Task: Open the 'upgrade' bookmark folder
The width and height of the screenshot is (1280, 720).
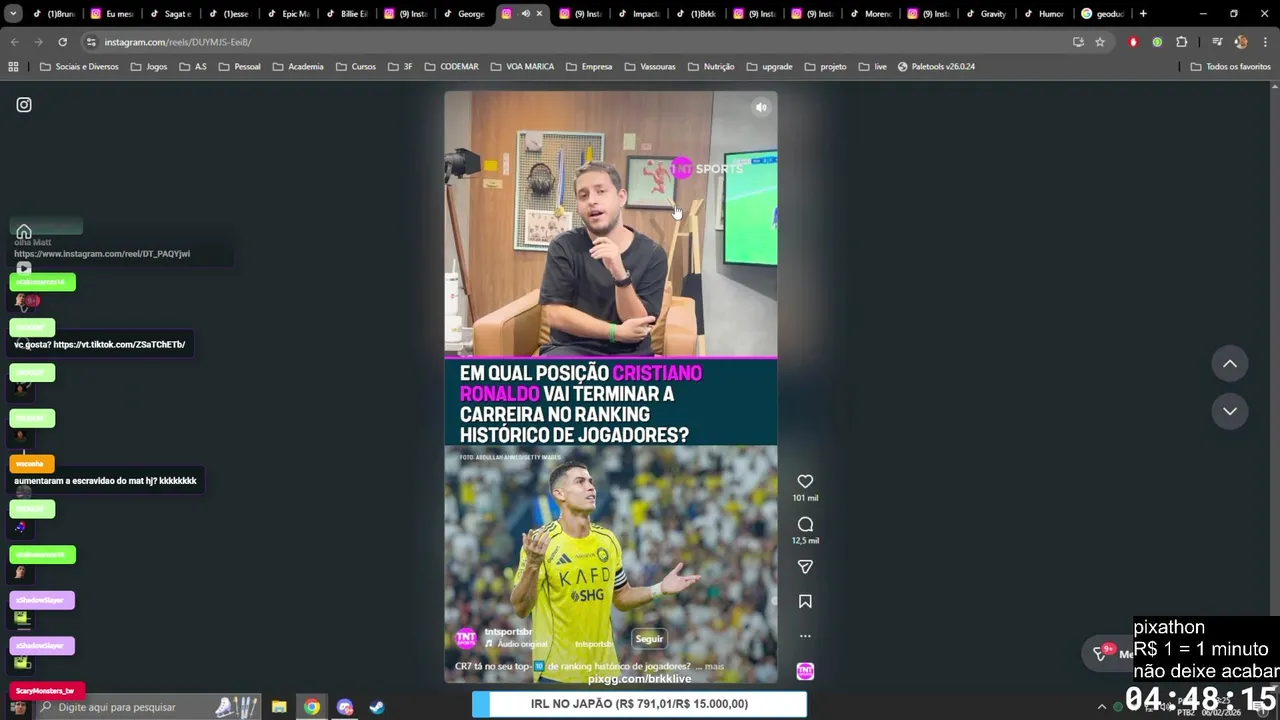Action: tap(769, 67)
